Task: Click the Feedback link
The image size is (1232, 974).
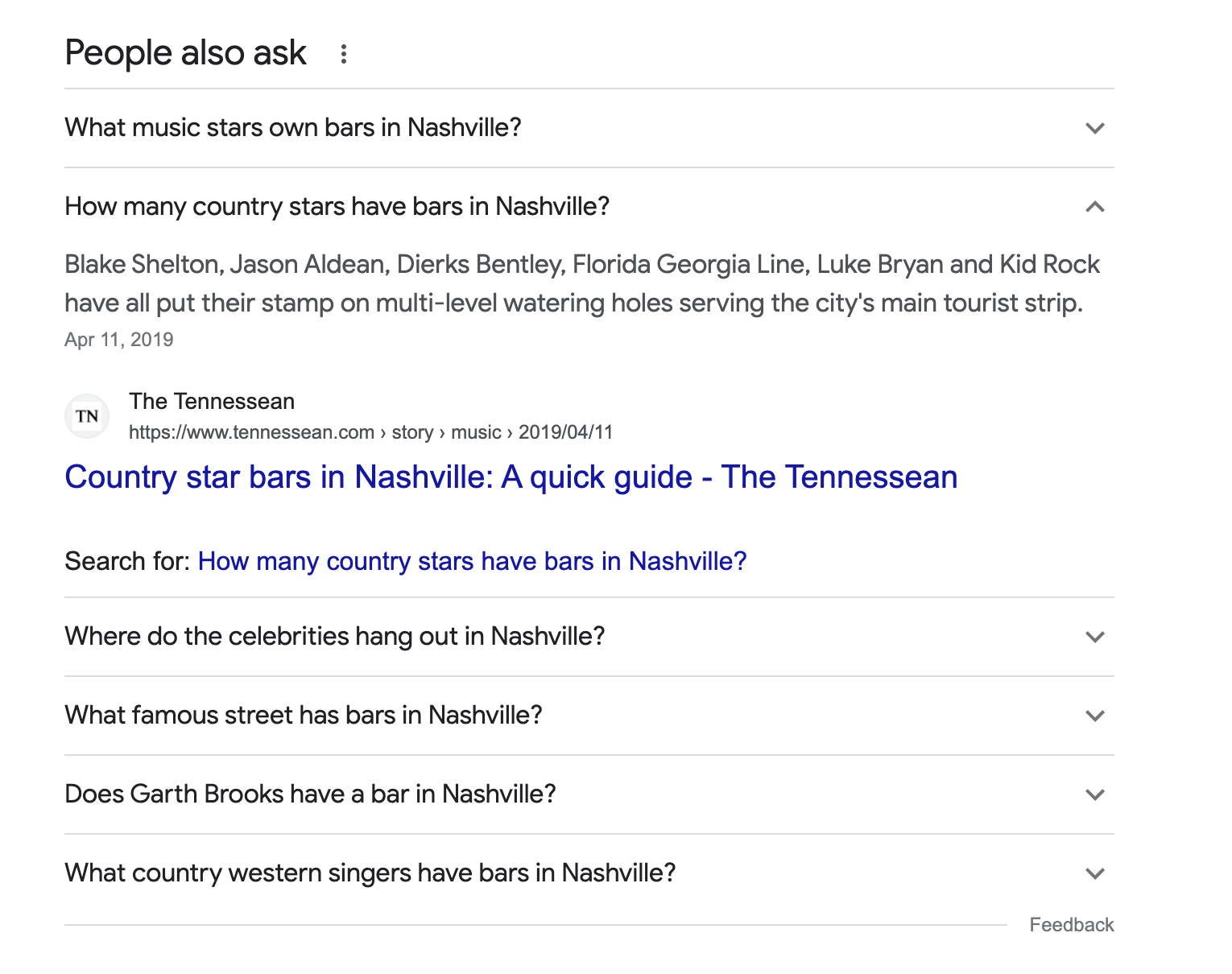Action: click(1072, 925)
